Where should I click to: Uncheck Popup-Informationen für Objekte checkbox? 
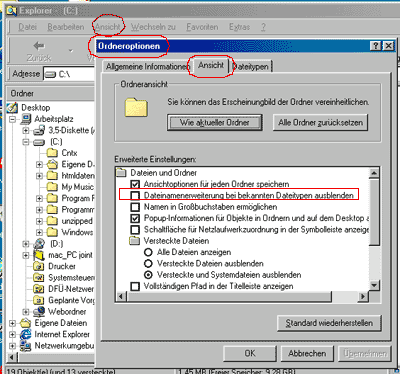[135, 218]
